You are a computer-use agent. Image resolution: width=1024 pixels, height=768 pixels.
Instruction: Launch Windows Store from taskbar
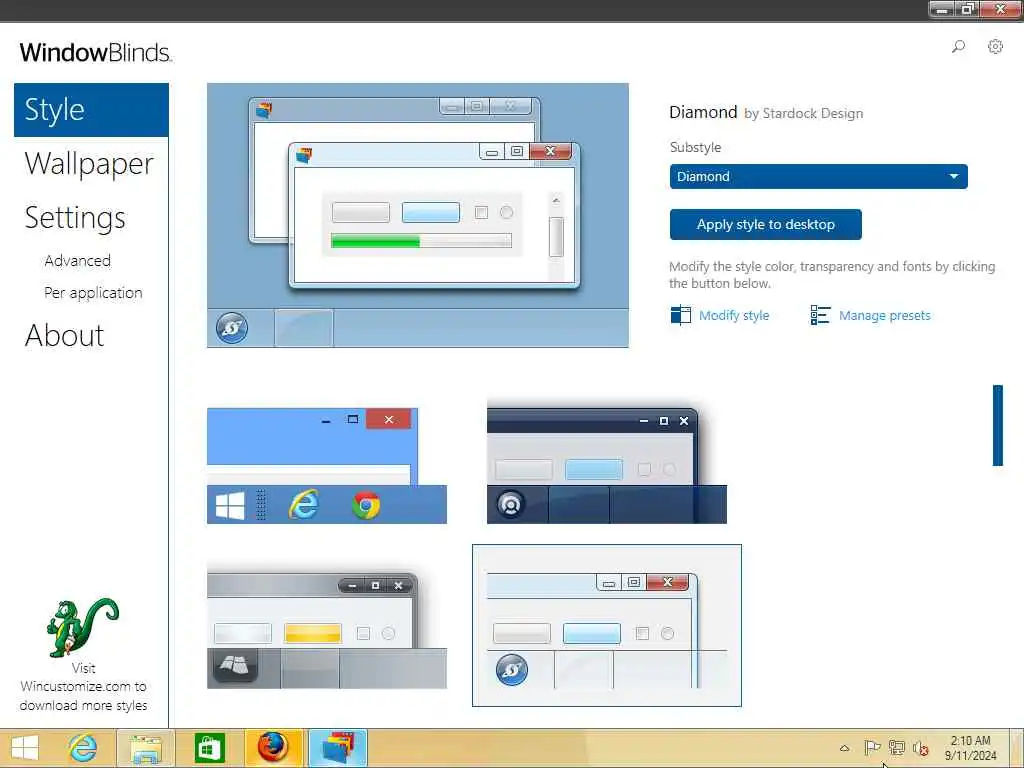coord(209,748)
